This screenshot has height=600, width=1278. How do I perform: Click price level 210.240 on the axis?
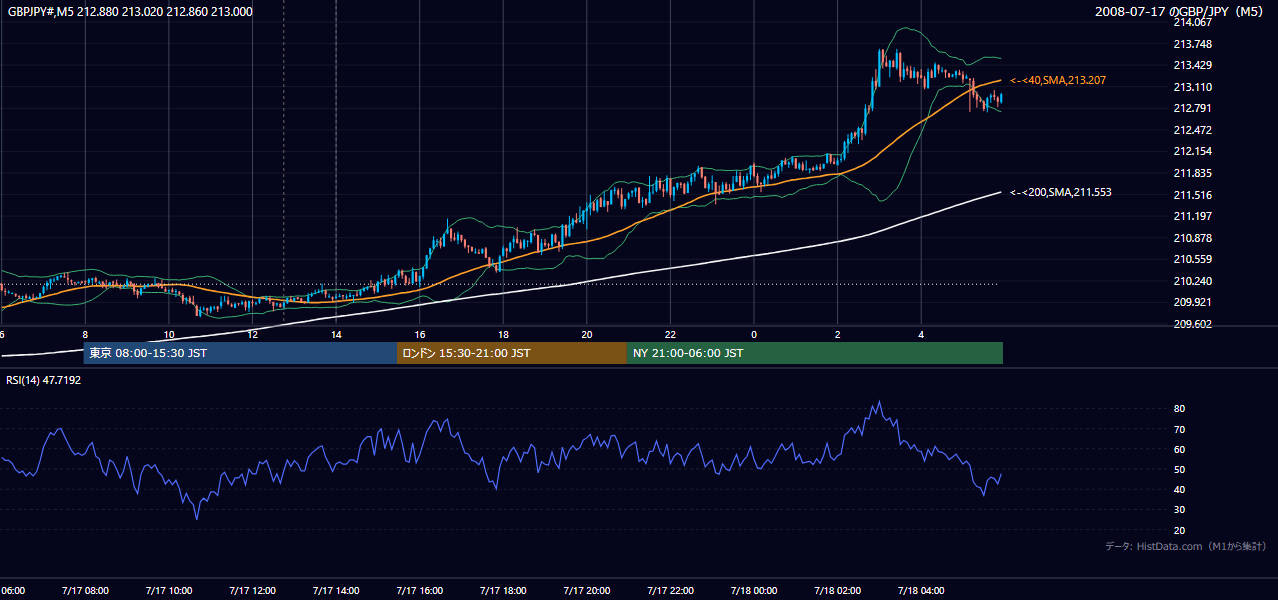(1191, 281)
